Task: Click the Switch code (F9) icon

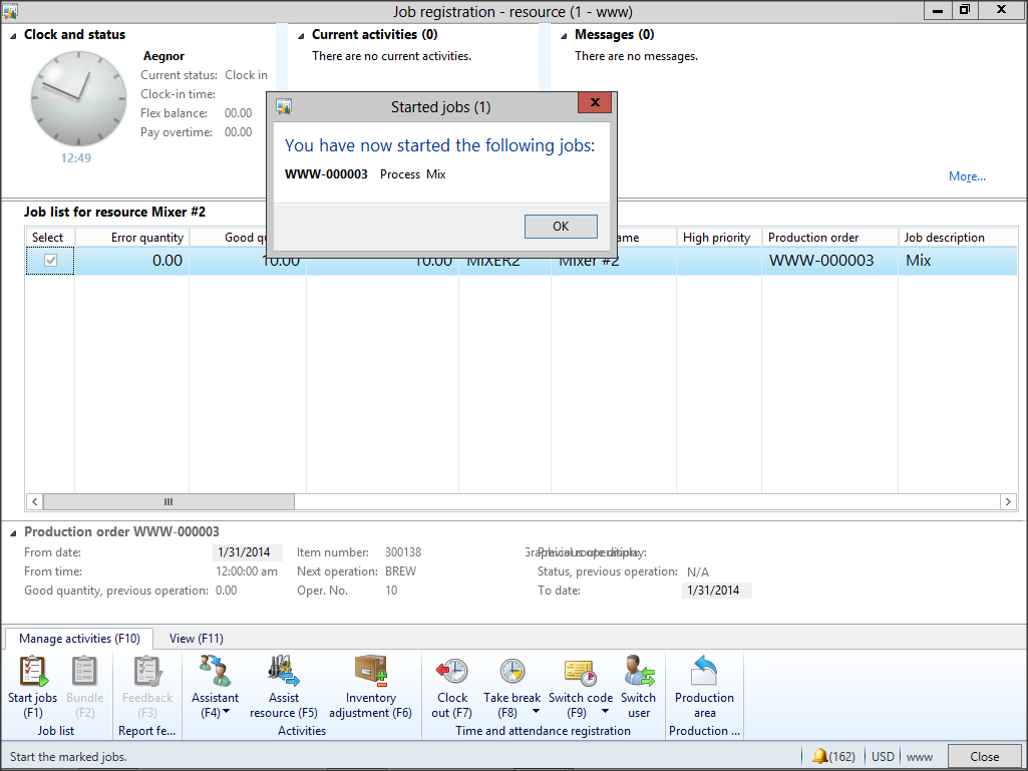Action: coord(580,671)
